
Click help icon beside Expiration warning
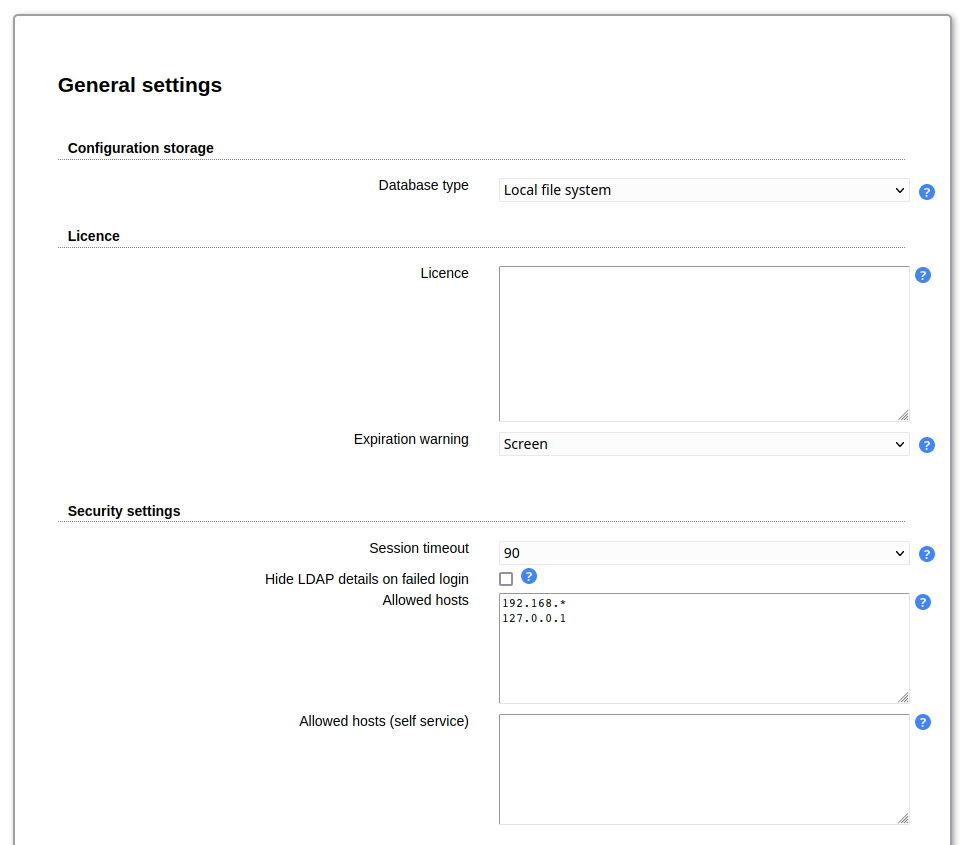(926, 445)
